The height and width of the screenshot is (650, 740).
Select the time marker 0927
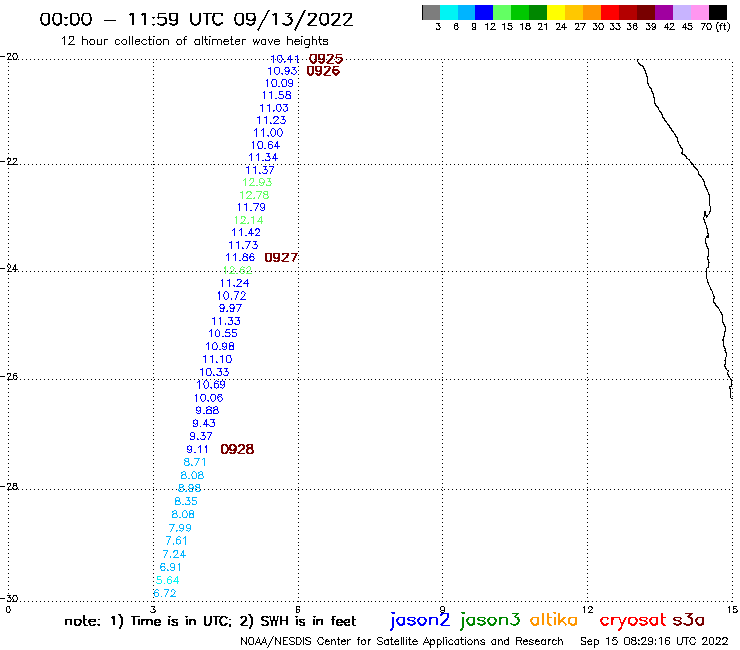(281, 257)
